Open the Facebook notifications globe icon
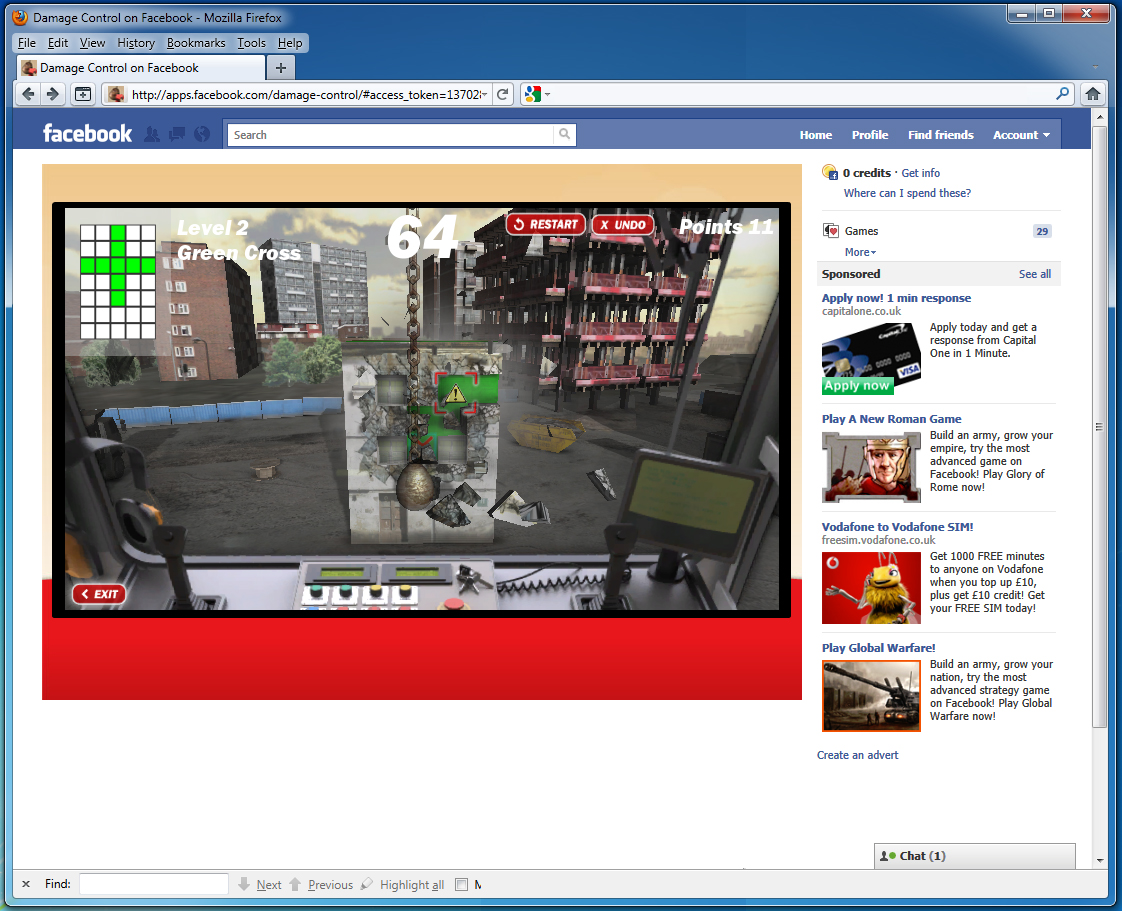1122x911 pixels. 202,135
